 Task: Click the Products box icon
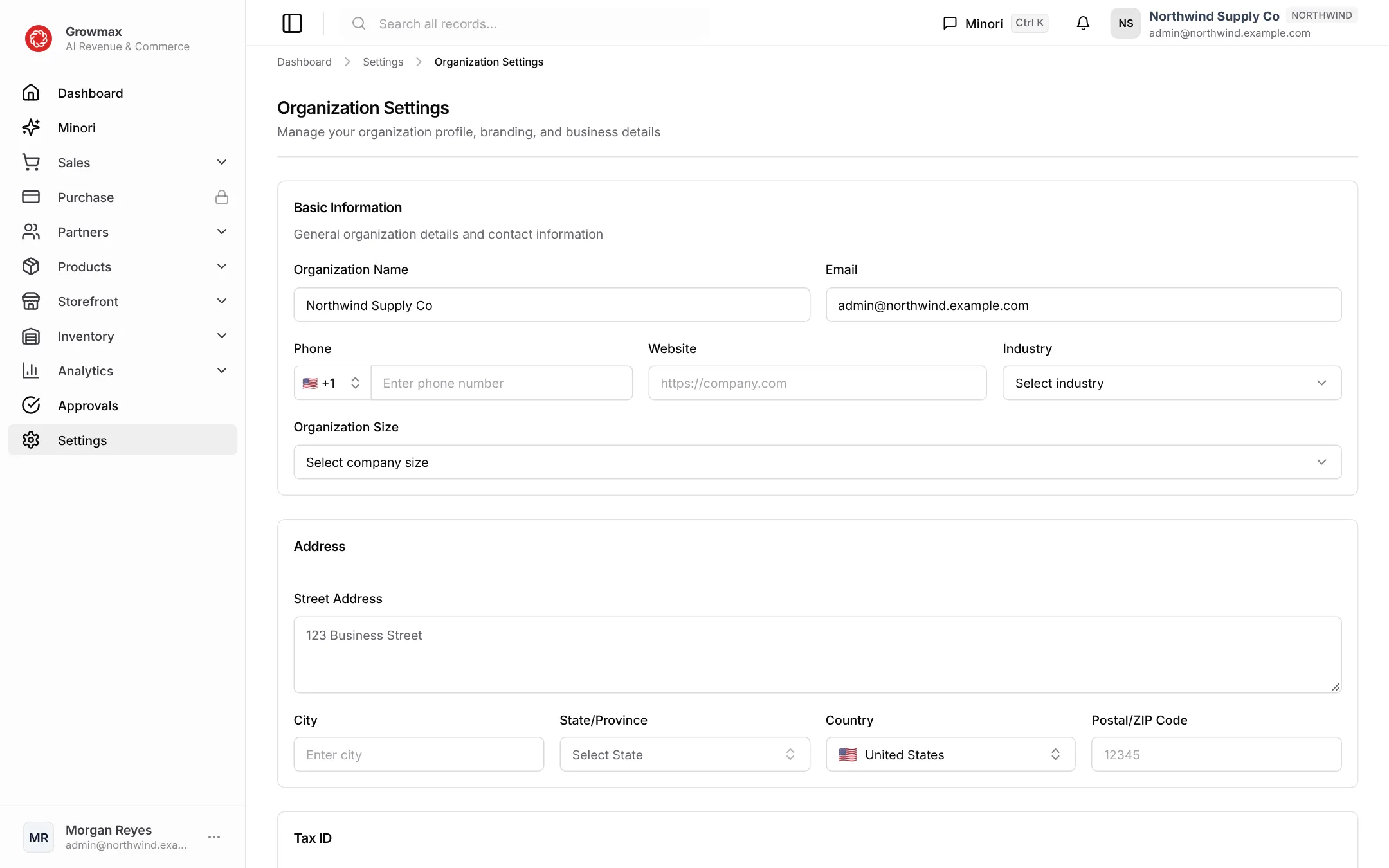(31, 266)
